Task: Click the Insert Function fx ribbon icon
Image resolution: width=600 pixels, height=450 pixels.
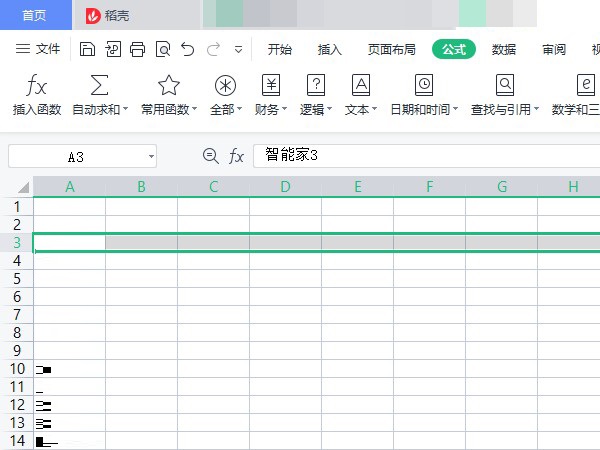Action: tap(36, 85)
